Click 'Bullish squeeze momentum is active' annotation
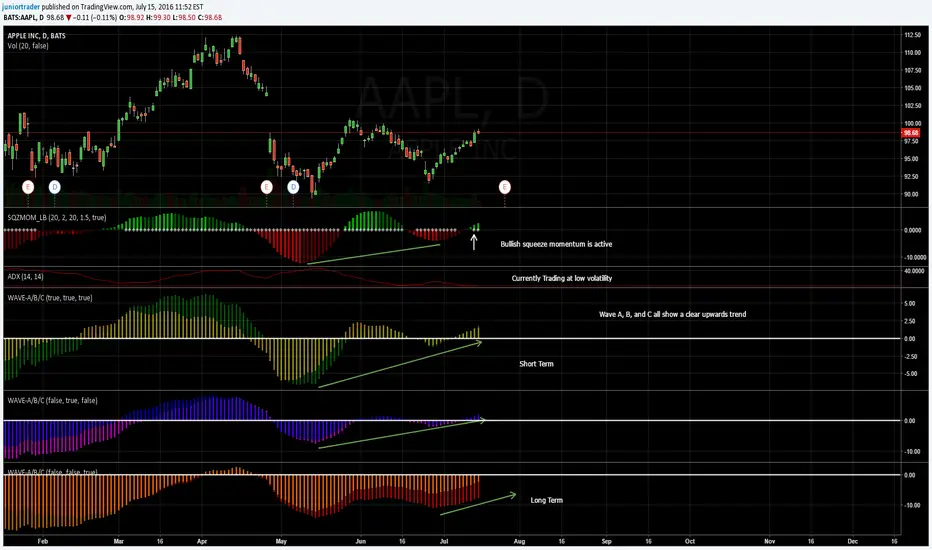 tap(556, 244)
